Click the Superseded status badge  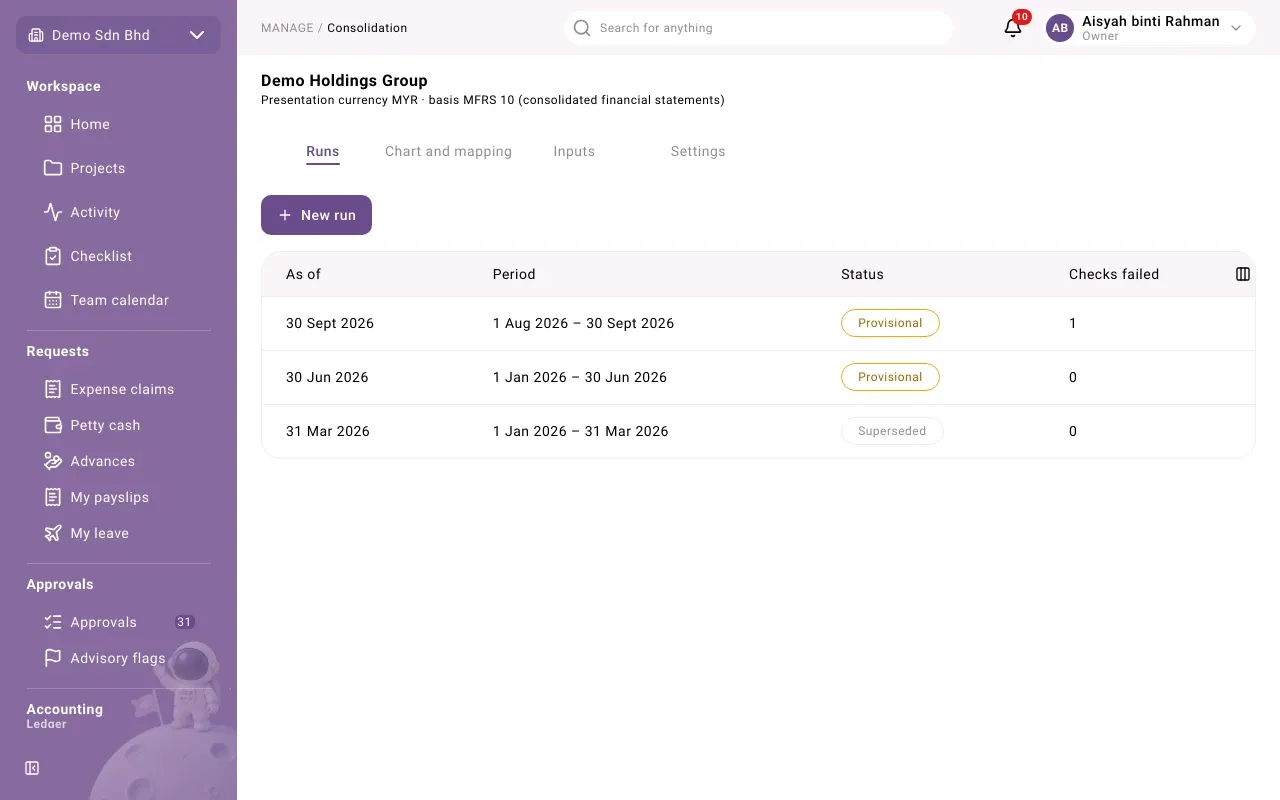[x=892, y=431]
